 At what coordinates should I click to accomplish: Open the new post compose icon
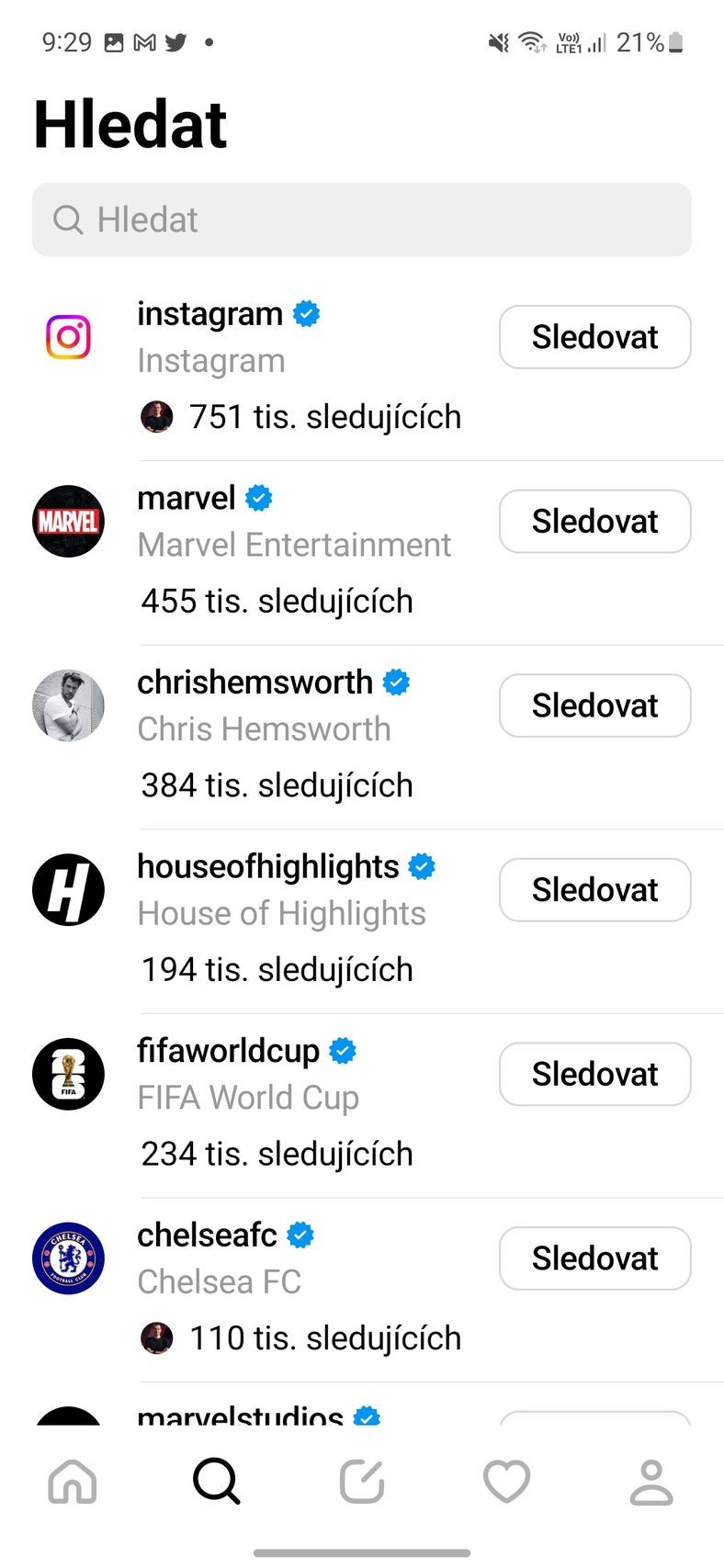point(362,1481)
